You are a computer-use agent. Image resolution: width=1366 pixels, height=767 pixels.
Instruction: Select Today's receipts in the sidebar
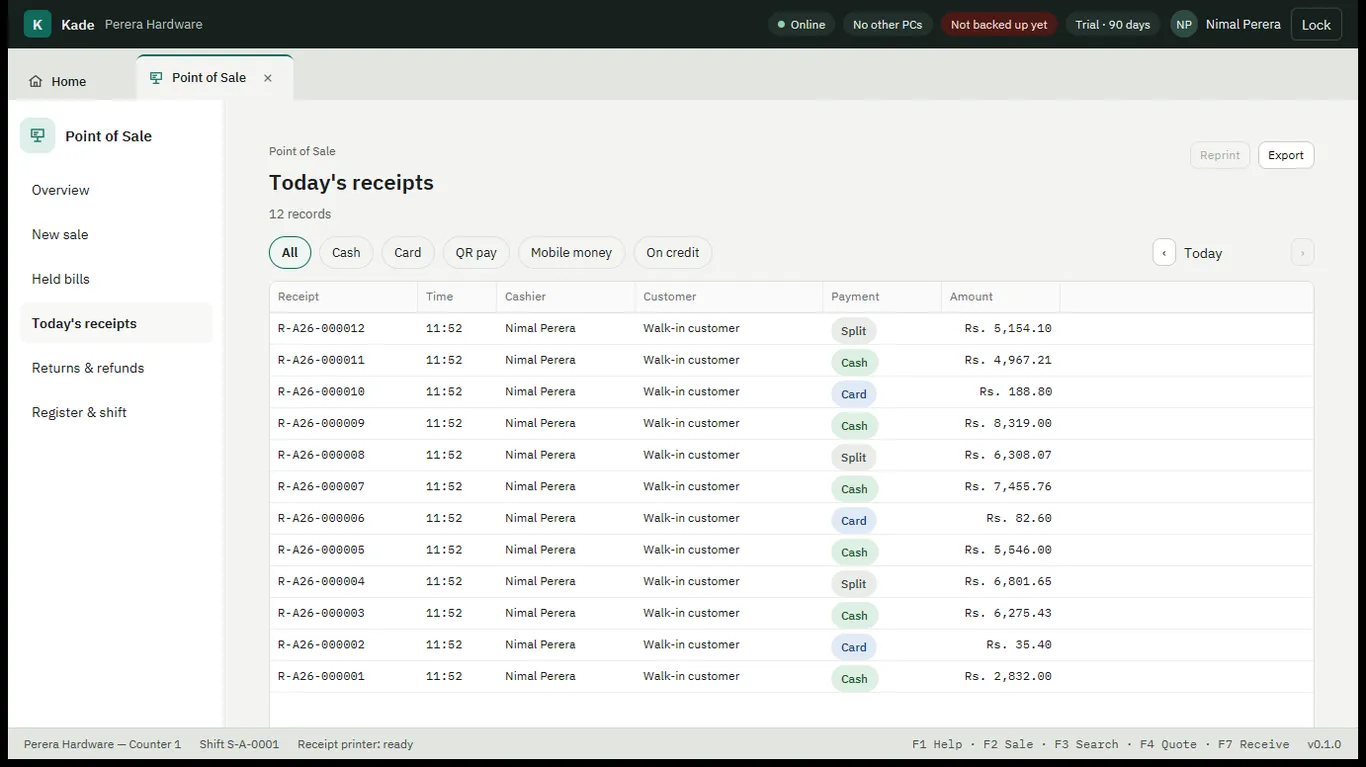[116, 323]
